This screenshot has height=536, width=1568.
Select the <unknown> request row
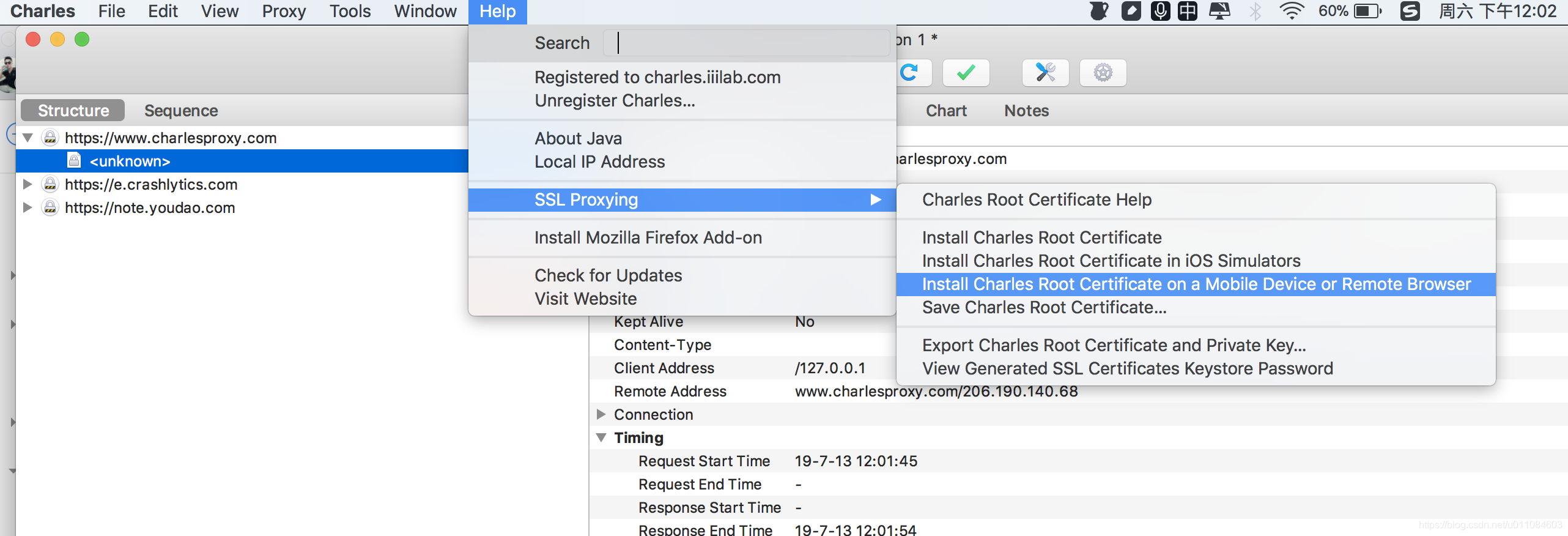242,161
